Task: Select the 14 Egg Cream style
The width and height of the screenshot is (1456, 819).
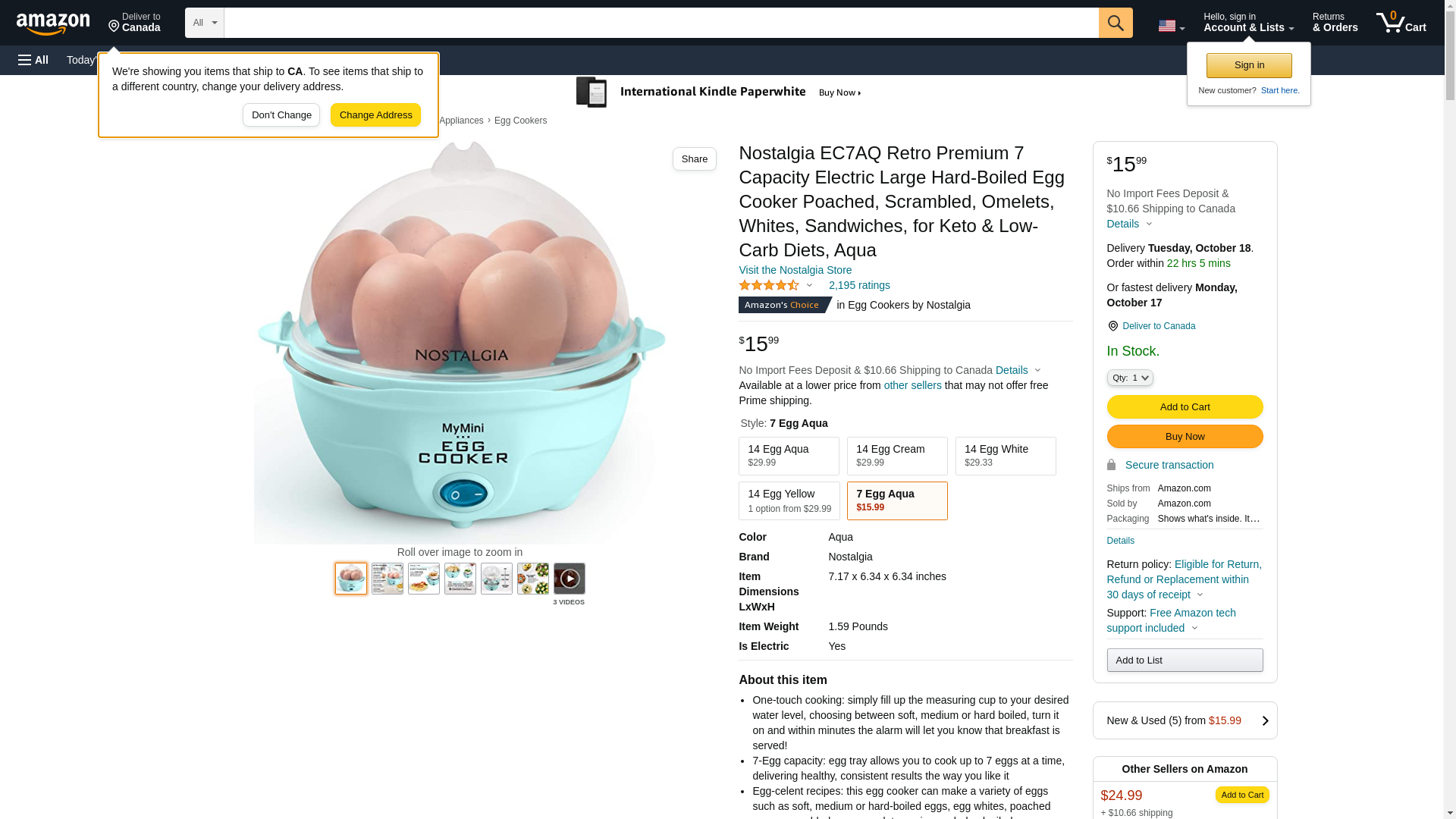Action: click(x=897, y=456)
